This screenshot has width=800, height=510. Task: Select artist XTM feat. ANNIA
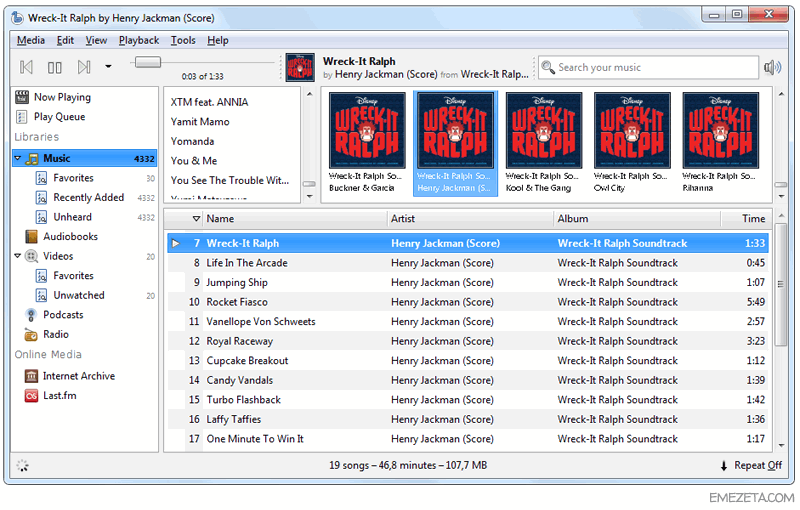tap(209, 102)
